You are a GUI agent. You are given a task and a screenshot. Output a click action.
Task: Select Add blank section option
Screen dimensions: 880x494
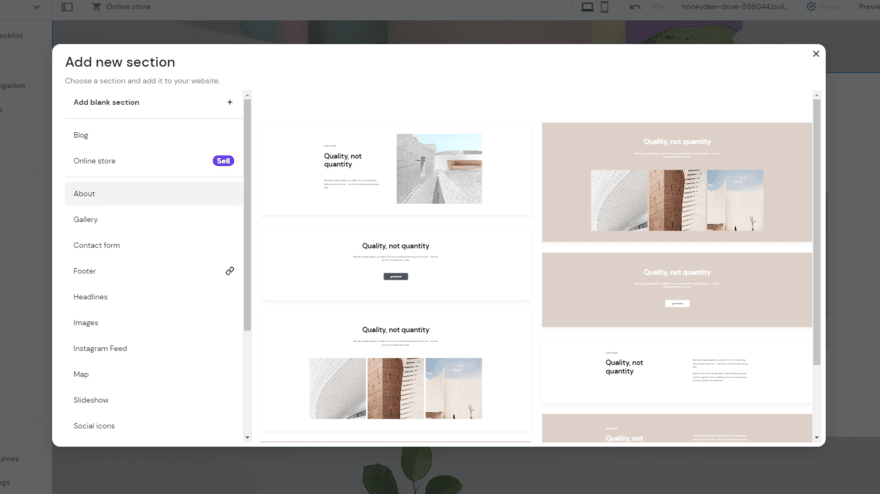click(x=154, y=102)
